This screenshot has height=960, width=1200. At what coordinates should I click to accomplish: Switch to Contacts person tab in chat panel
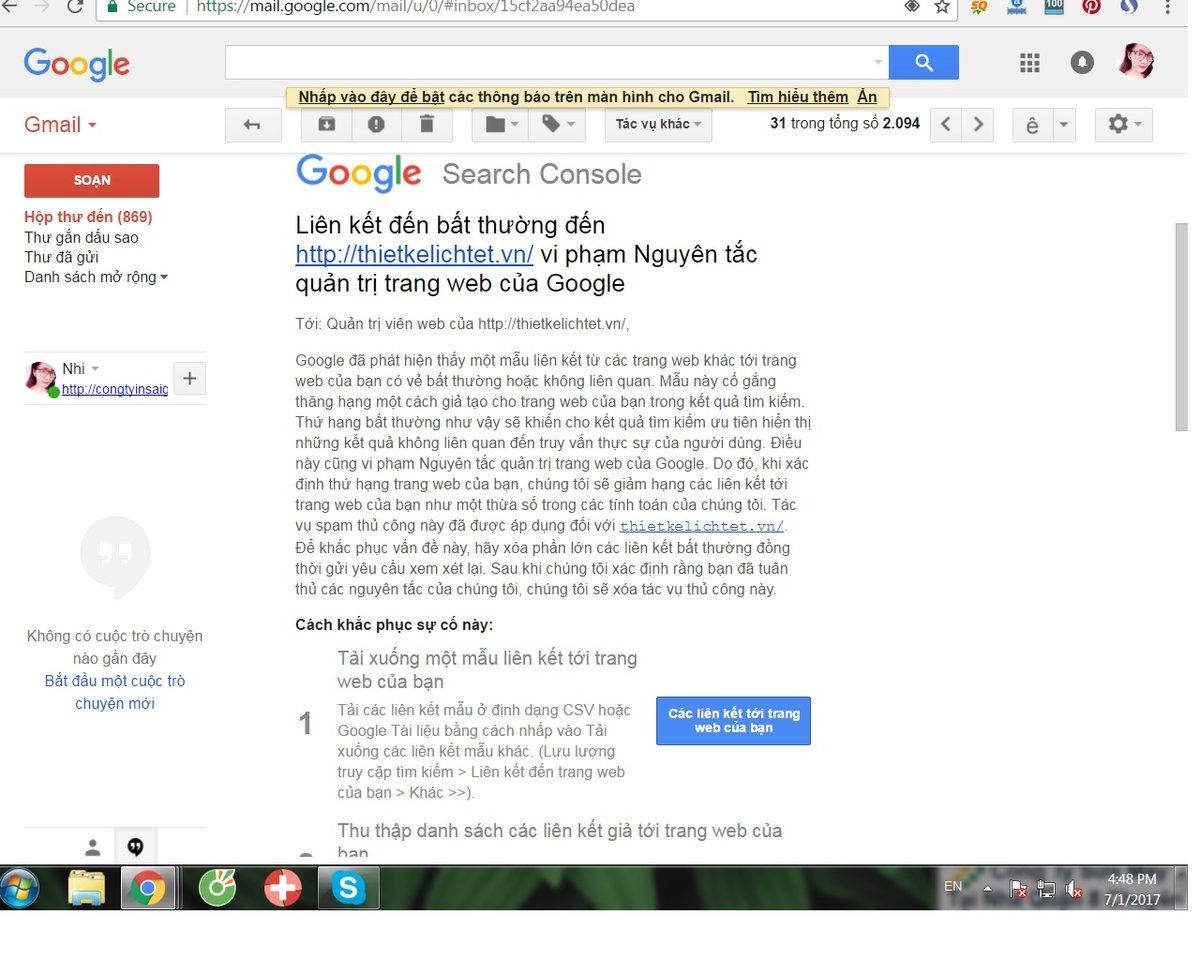[93, 848]
